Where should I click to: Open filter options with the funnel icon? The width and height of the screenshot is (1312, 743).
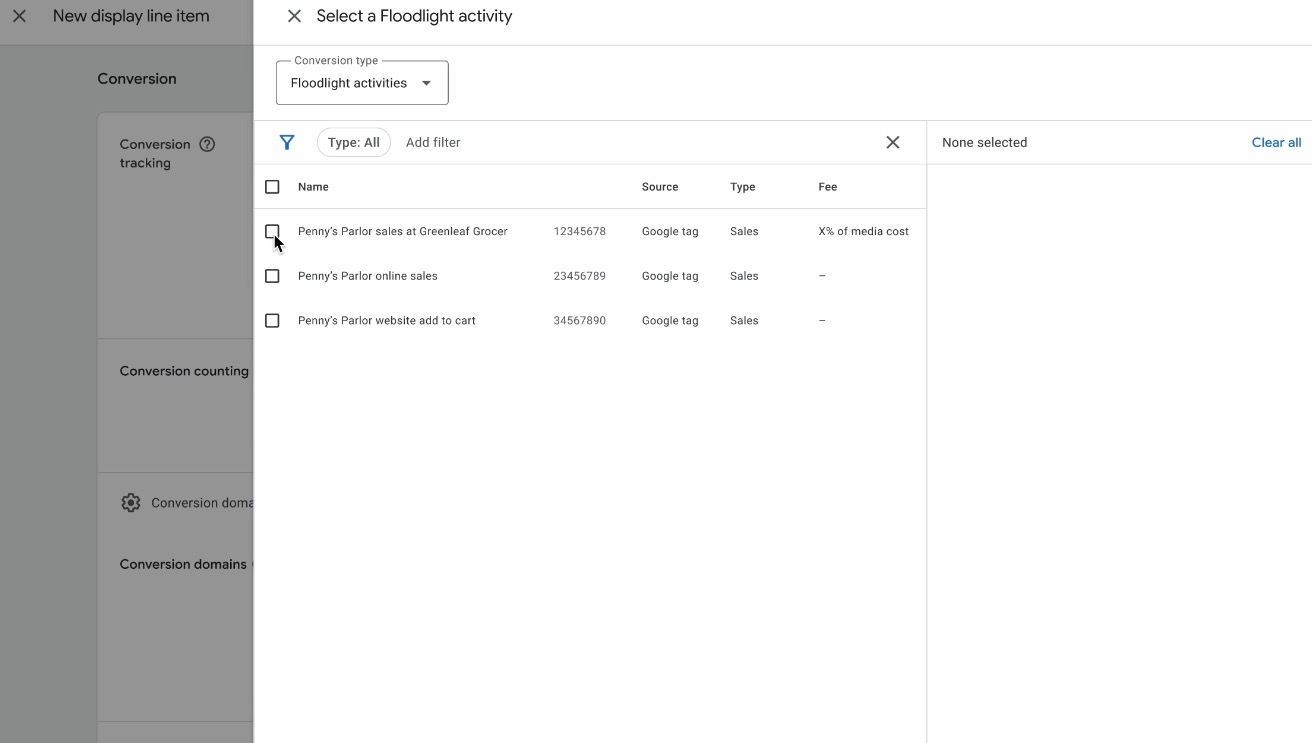287,142
